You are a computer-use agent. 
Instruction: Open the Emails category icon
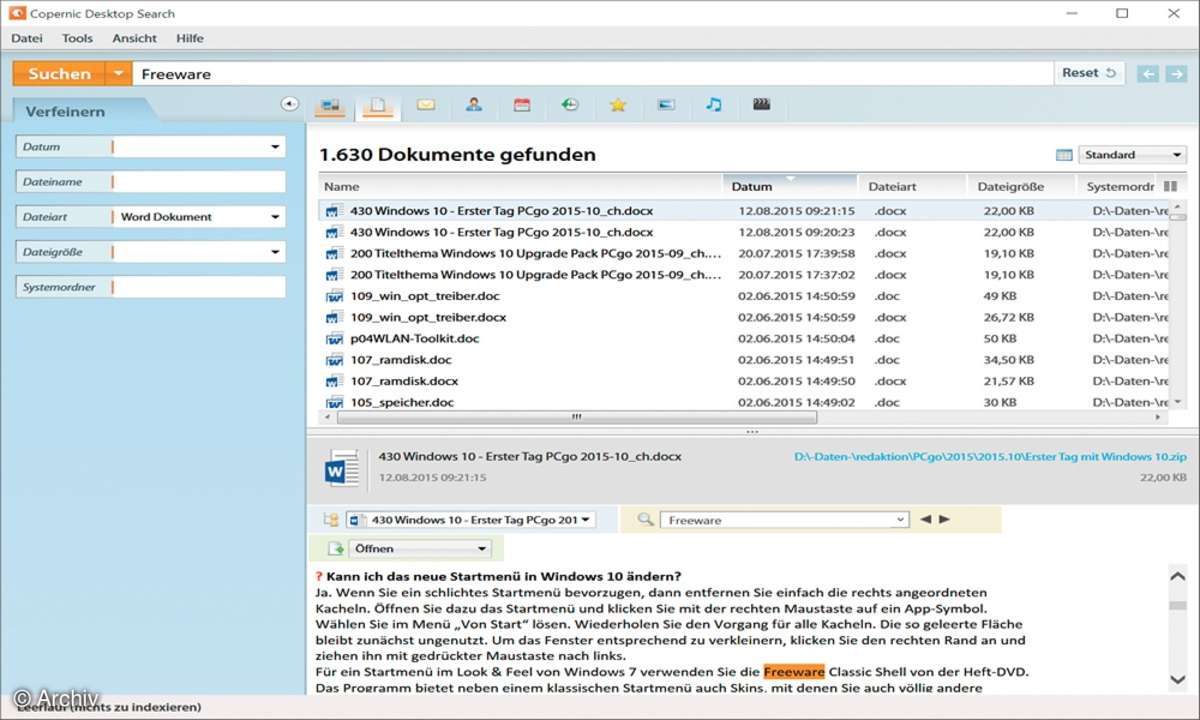click(426, 104)
